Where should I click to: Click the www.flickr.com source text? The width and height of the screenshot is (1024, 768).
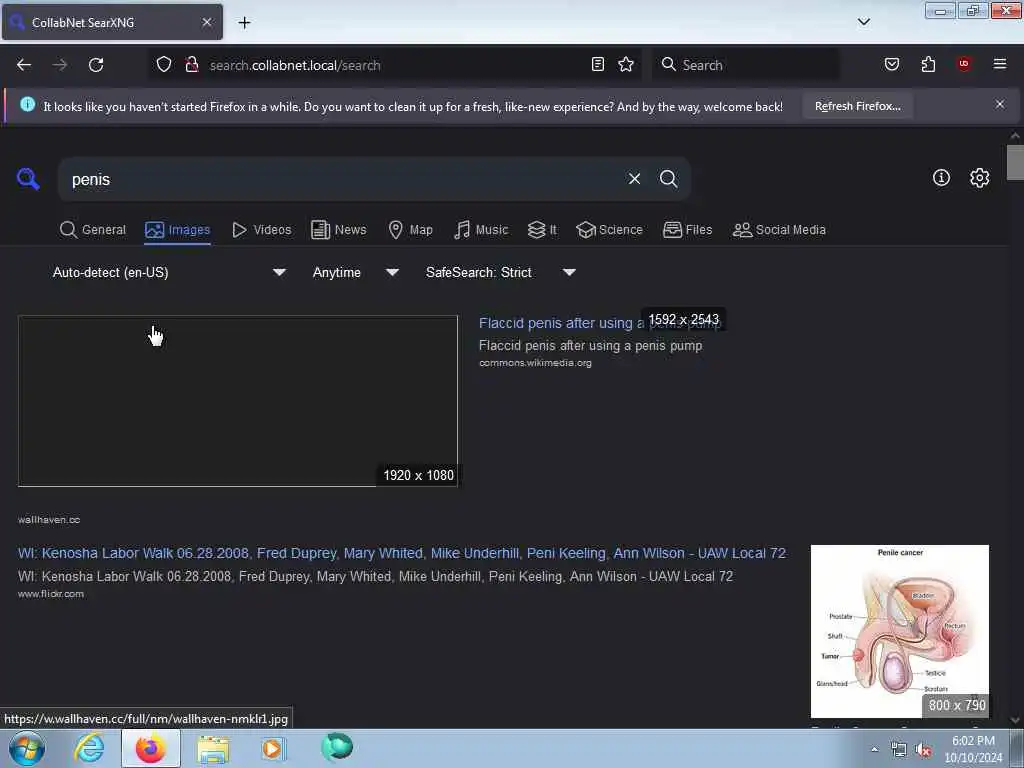(x=51, y=594)
